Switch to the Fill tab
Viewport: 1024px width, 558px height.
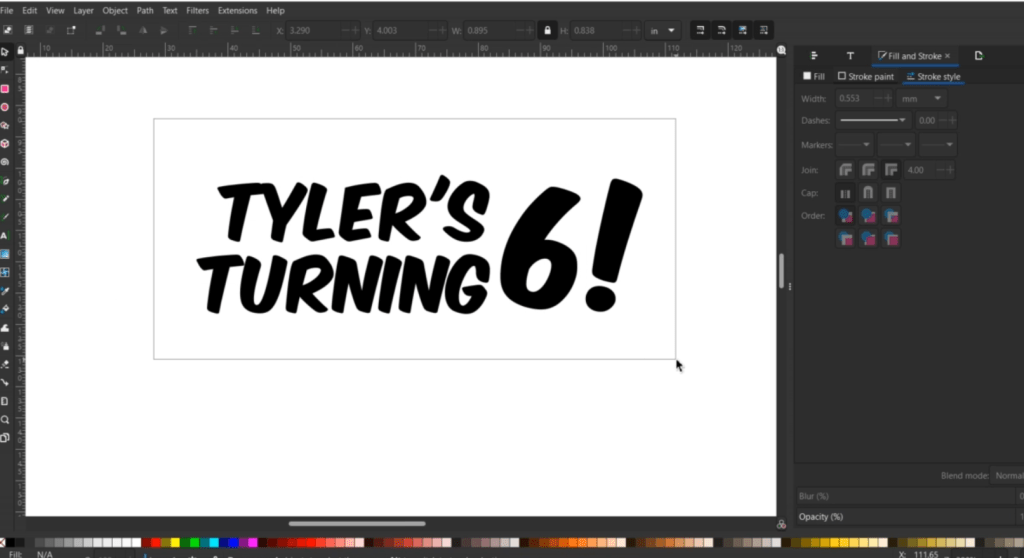coord(814,76)
